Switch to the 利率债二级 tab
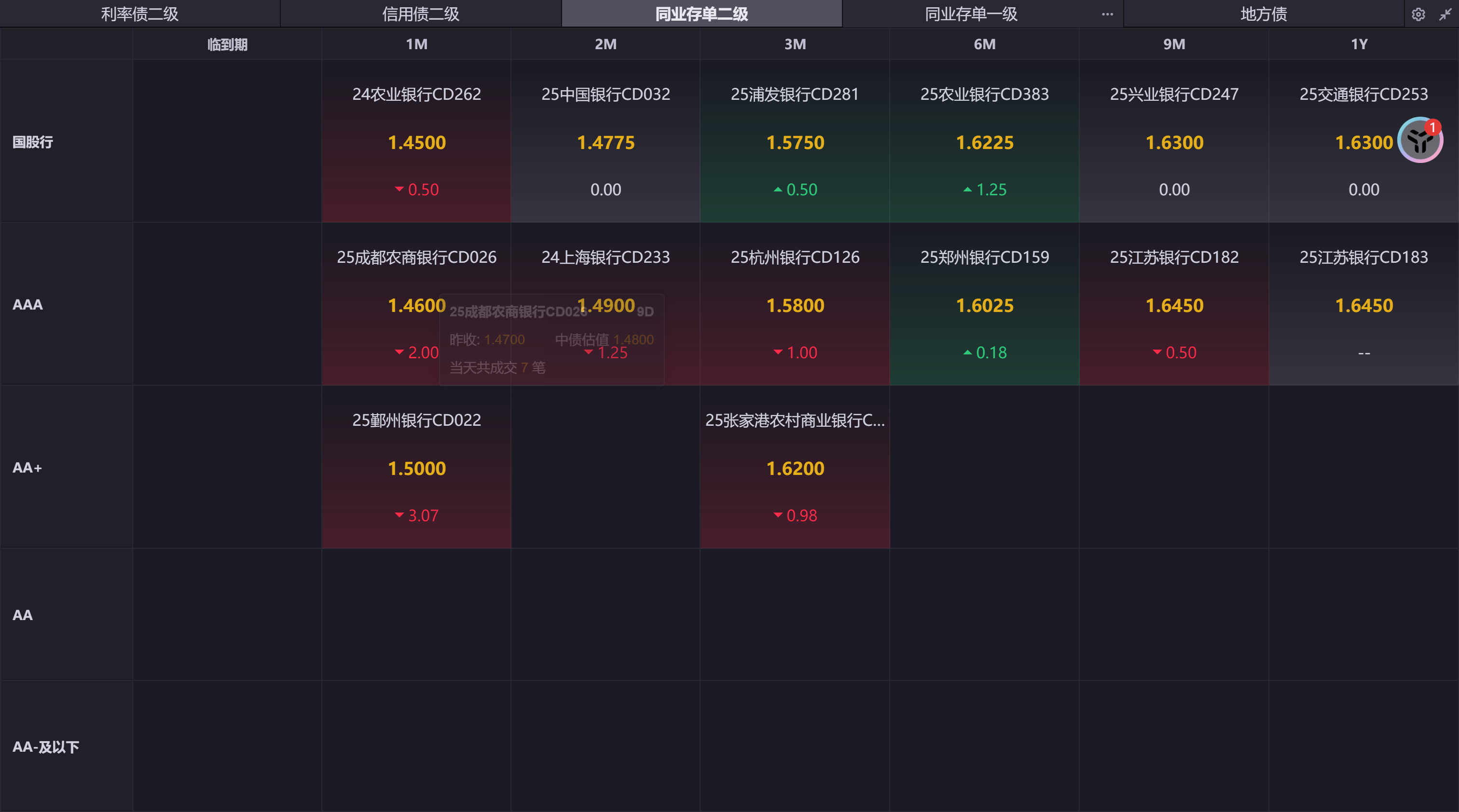 pos(139,14)
